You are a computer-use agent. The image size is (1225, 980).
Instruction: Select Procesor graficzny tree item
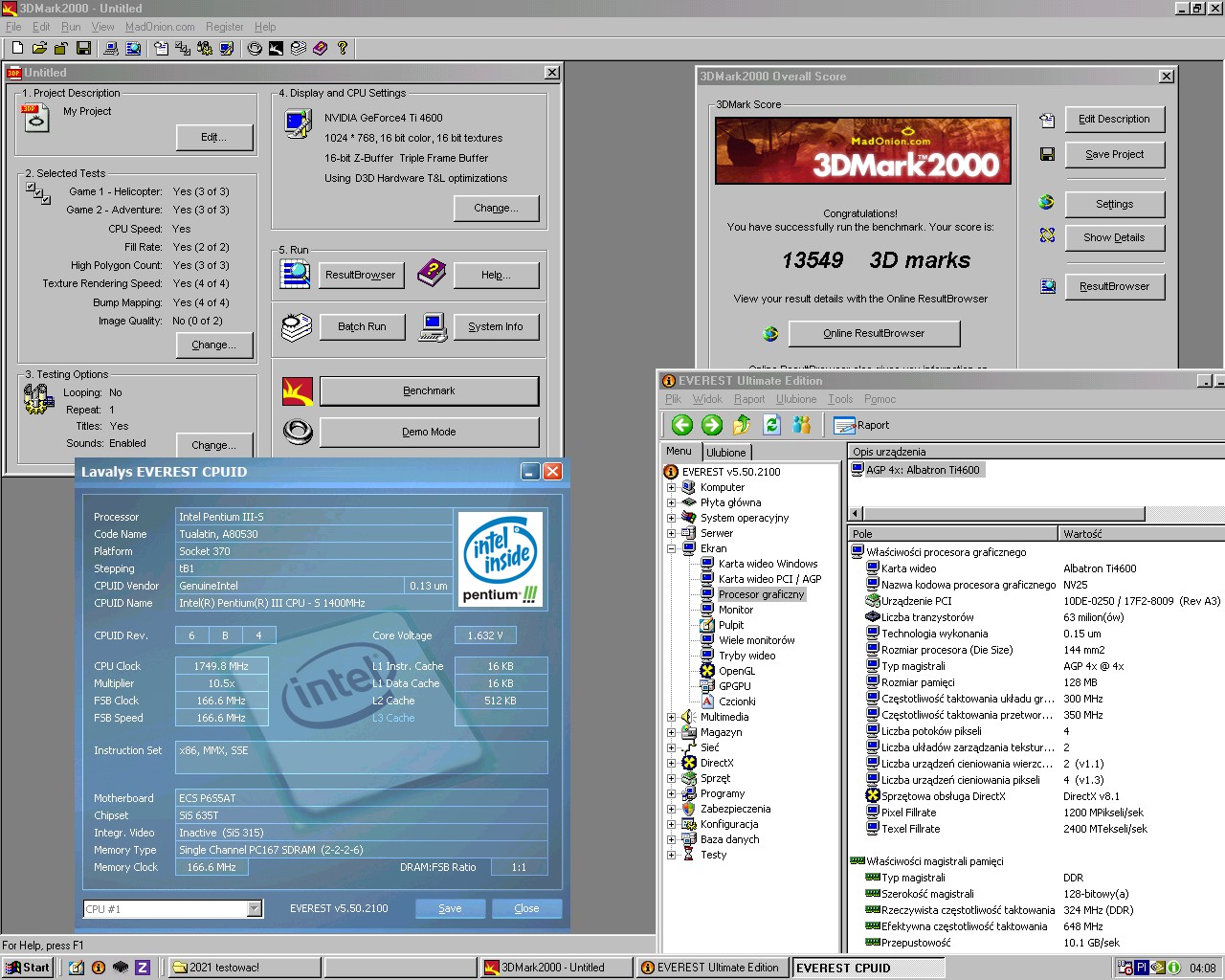762,594
